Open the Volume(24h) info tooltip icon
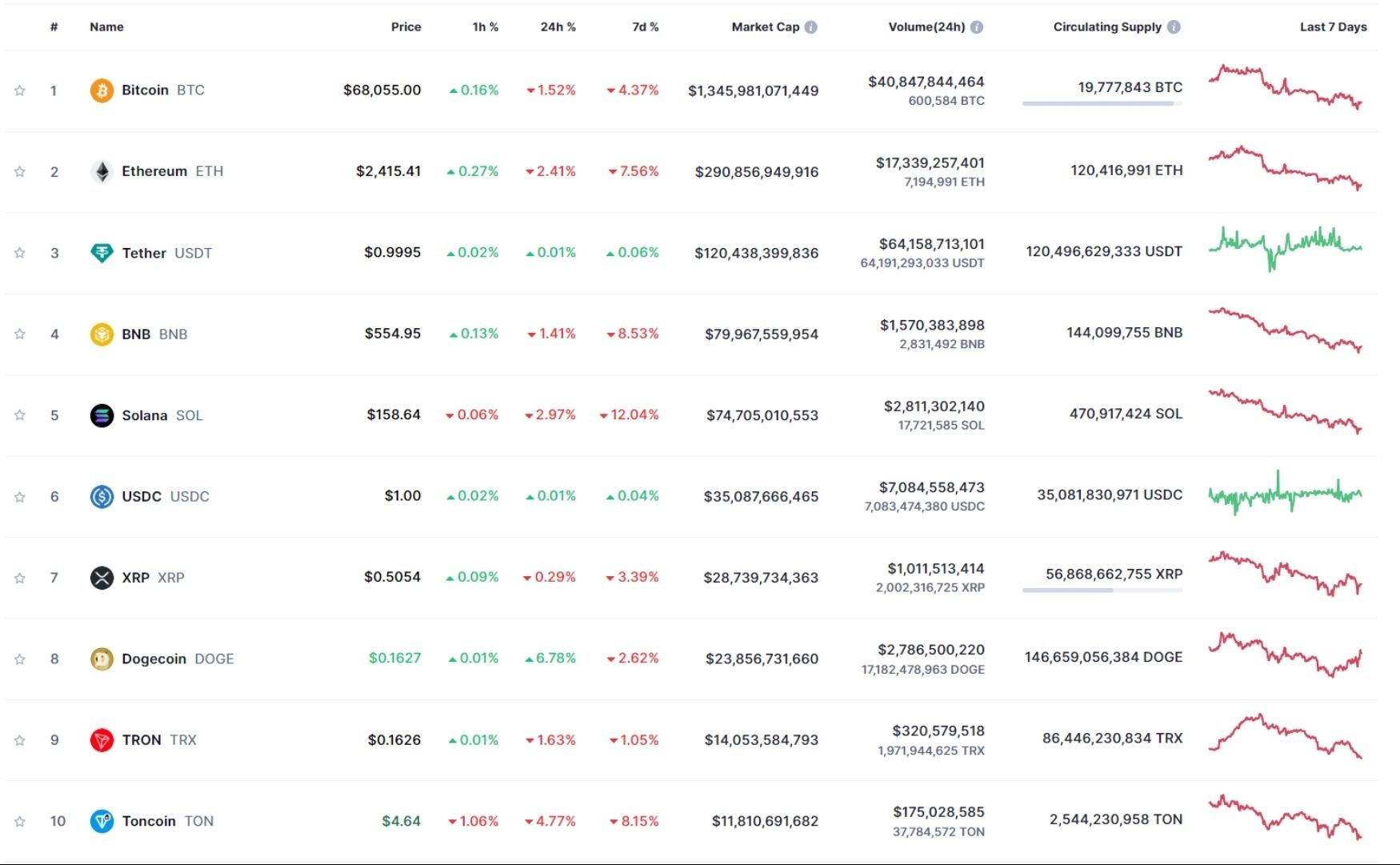 pyautogui.click(x=977, y=26)
